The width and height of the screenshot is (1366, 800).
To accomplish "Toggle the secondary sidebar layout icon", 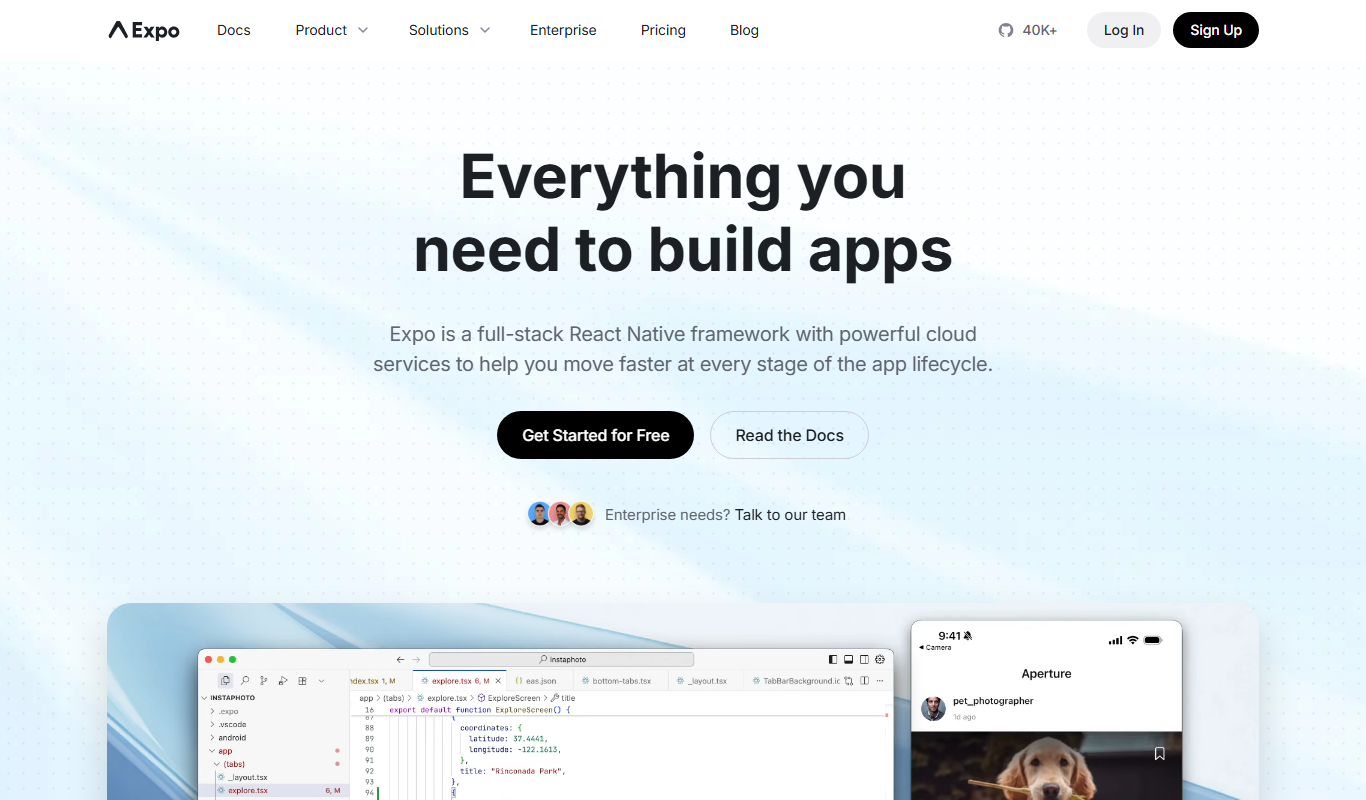I will point(864,660).
